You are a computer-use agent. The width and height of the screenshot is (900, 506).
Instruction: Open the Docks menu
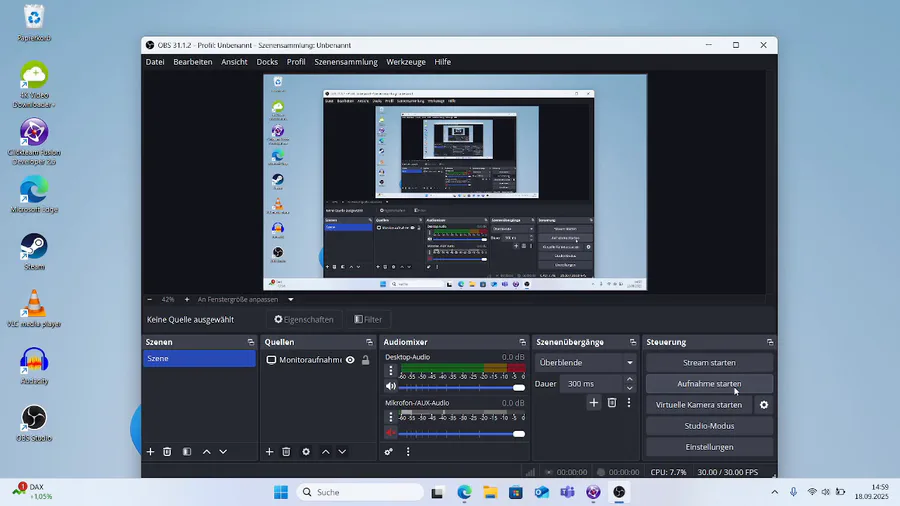tap(267, 62)
